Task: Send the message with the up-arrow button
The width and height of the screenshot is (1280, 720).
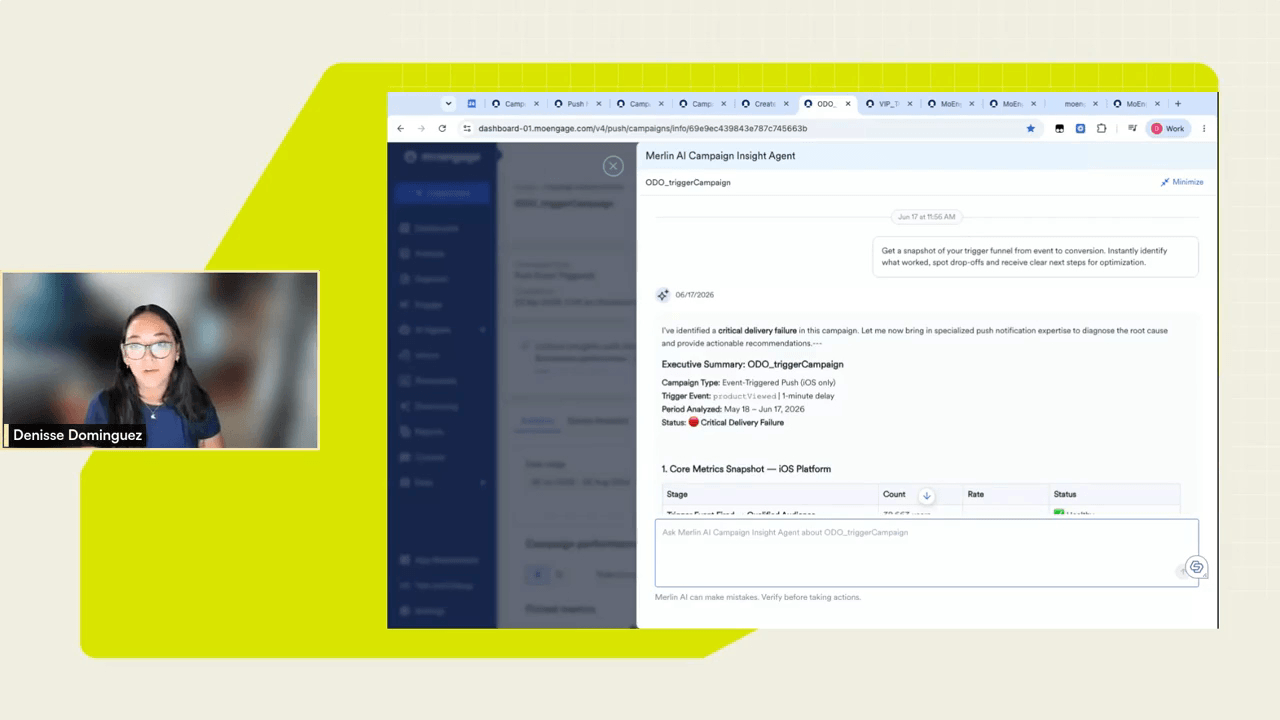Action: [1183, 571]
